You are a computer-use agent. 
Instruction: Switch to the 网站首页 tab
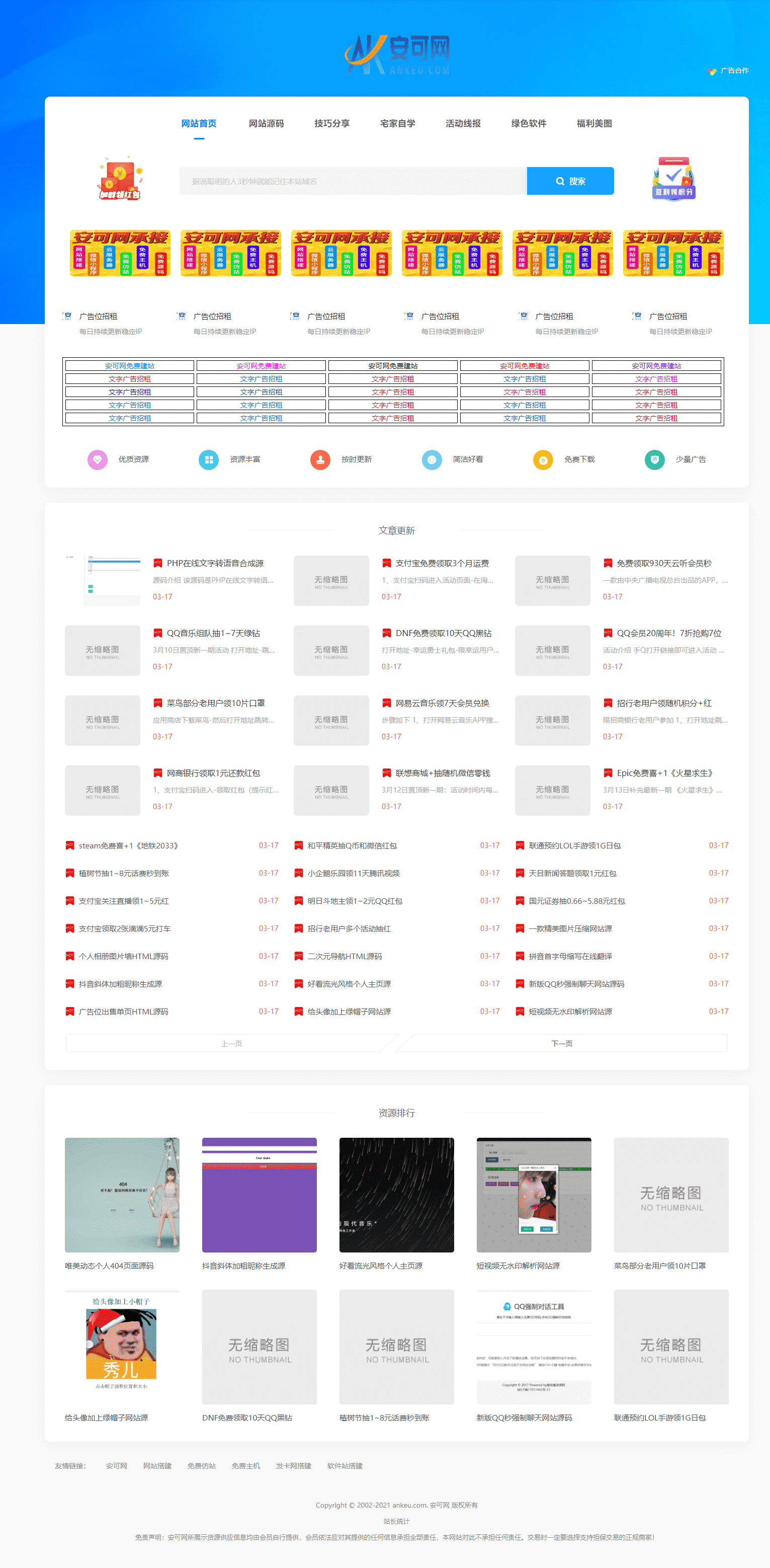[x=199, y=124]
